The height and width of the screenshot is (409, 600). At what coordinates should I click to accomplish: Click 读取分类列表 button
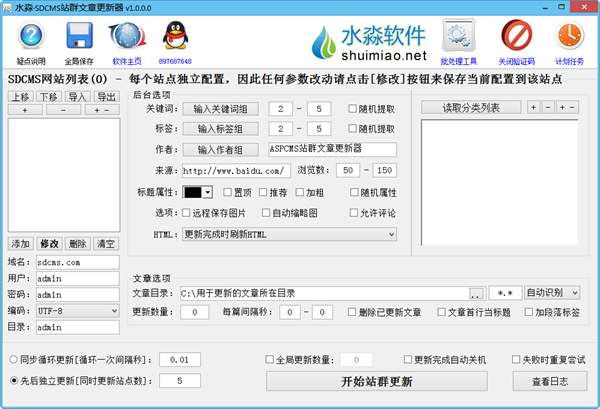(471, 108)
